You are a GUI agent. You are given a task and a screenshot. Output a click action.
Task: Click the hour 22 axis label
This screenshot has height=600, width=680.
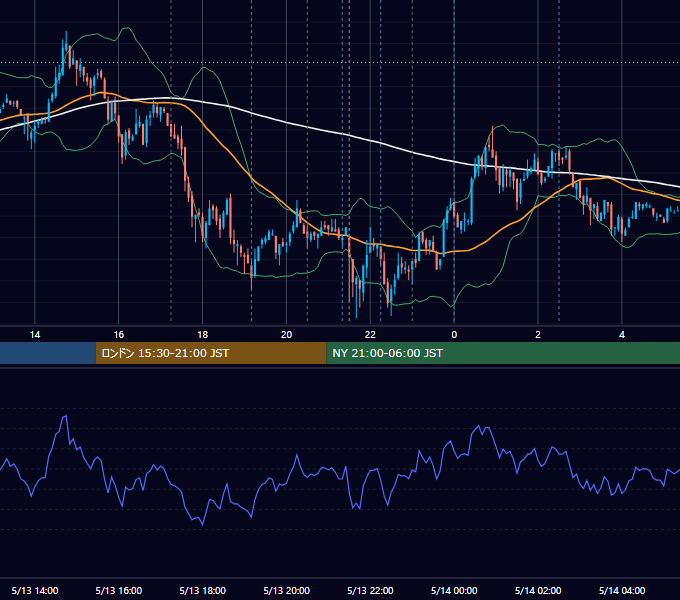pyautogui.click(x=370, y=335)
